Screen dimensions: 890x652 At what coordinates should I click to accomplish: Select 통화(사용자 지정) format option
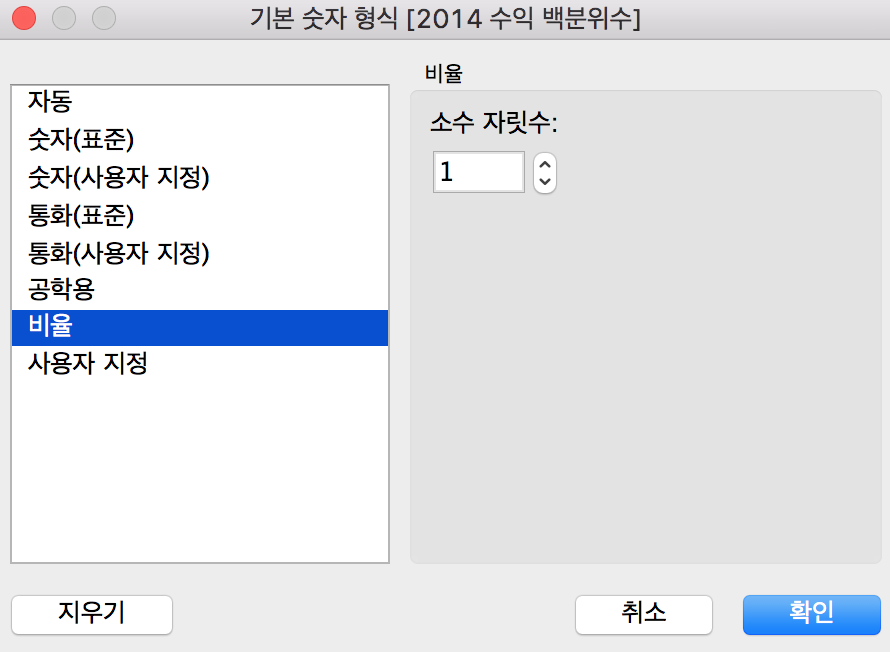click(200, 253)
